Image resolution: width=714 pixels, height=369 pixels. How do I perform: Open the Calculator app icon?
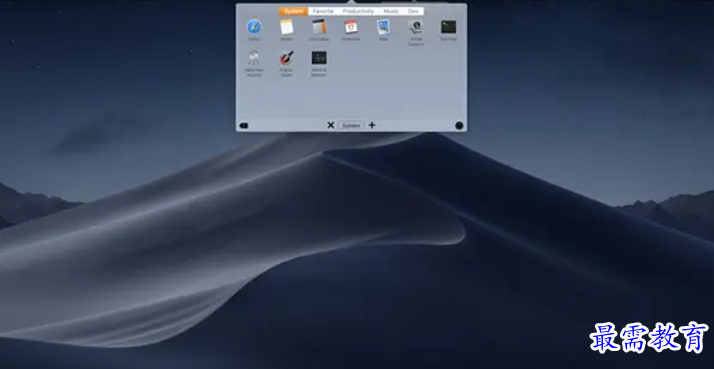319,27
